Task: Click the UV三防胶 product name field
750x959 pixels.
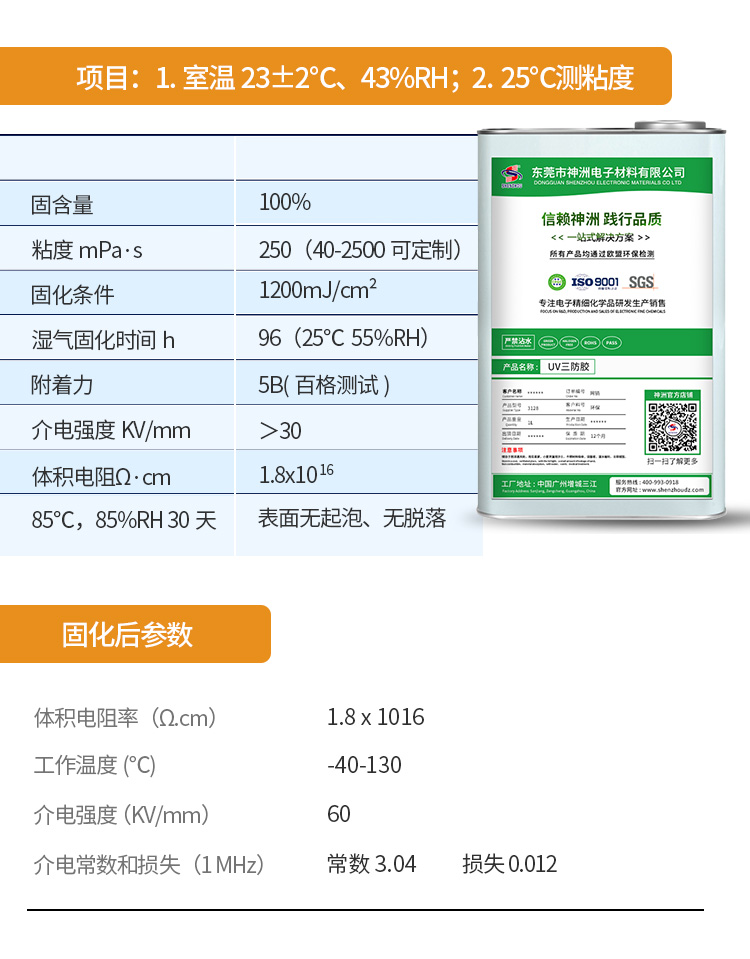Action: coord(568,367)
